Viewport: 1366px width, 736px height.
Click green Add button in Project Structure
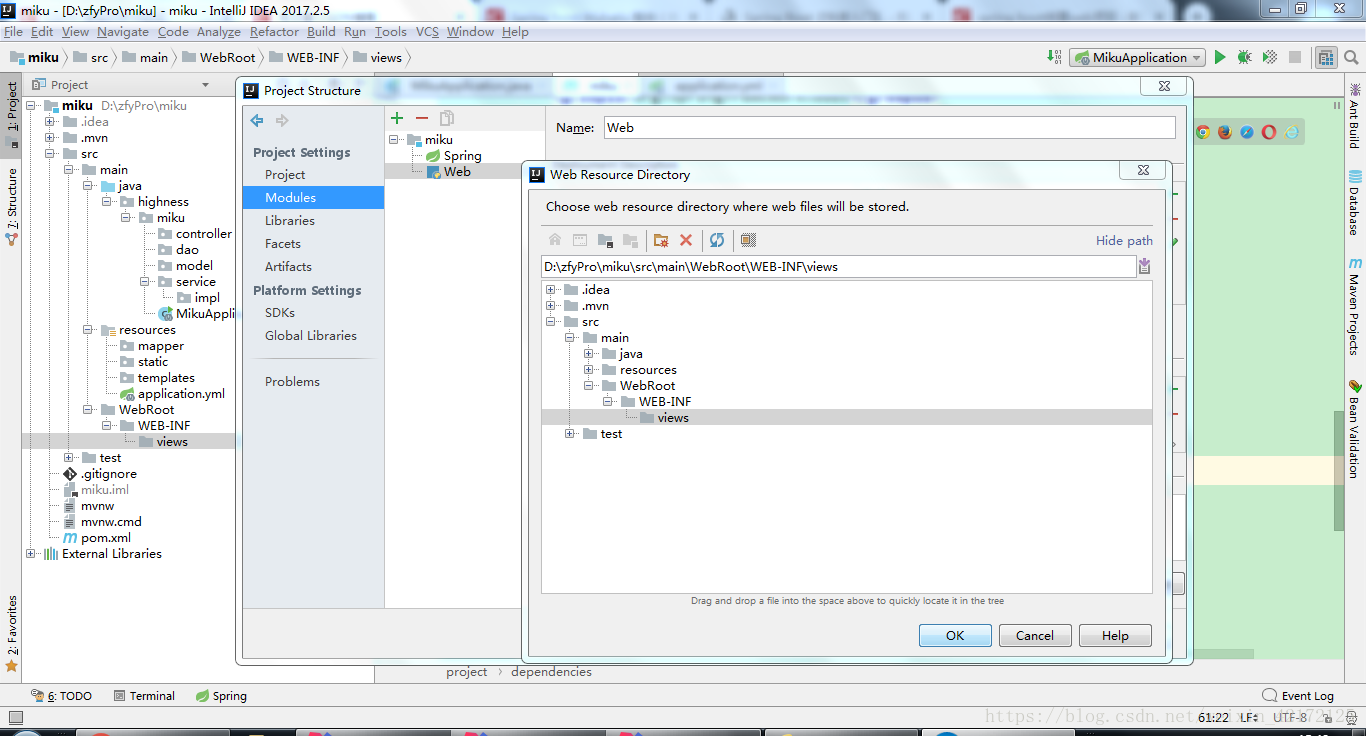397,118
